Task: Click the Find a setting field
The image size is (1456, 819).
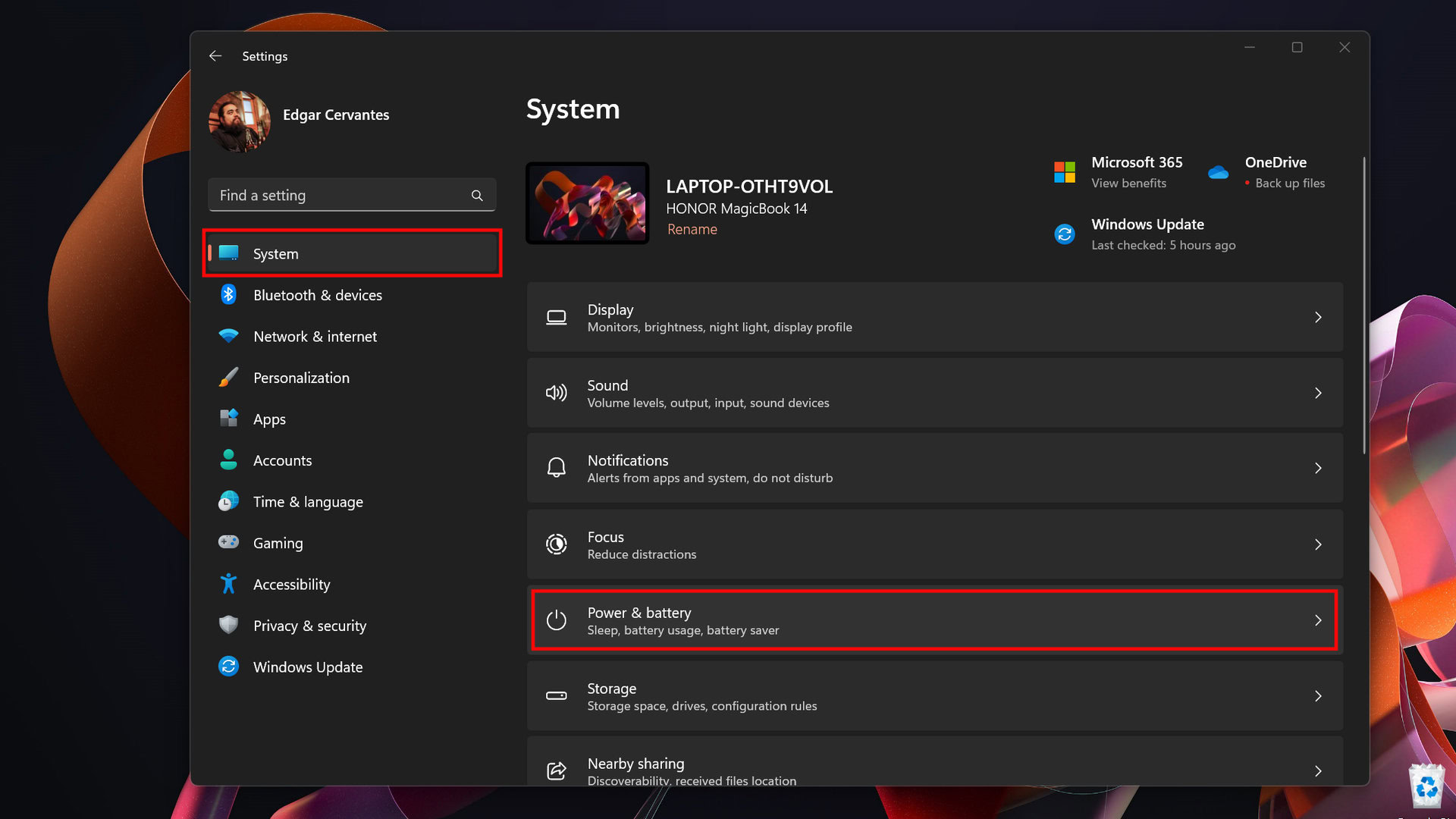Action: coord(341,196)
